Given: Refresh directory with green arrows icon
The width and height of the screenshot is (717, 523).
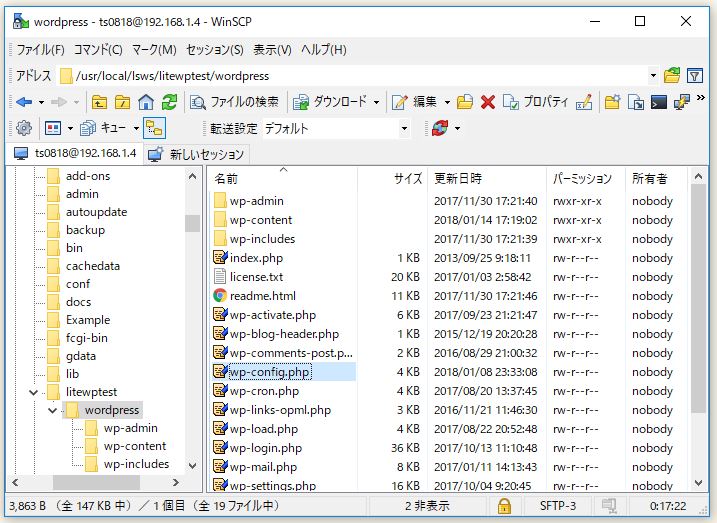Looking at the screenshot, I should click(x=169, y=102).
